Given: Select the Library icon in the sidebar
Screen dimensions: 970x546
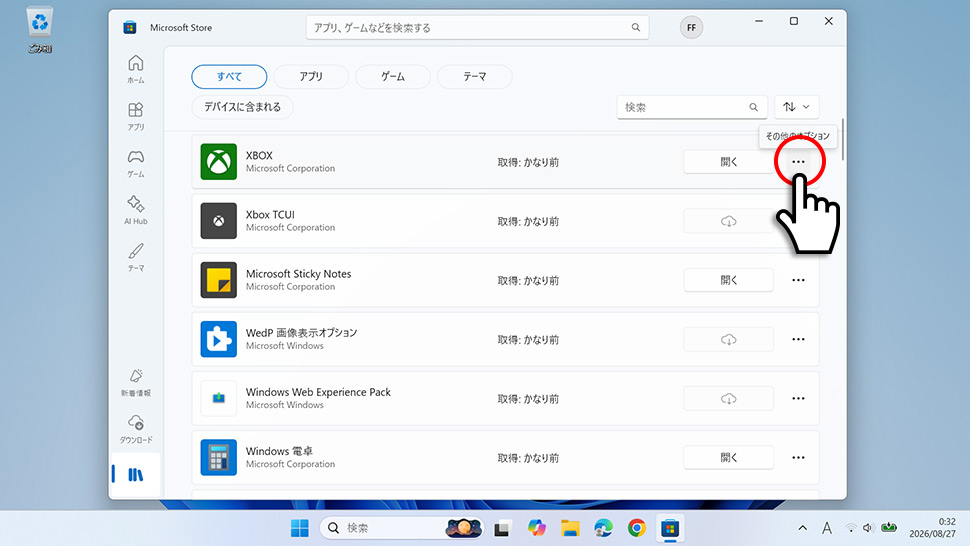Looking at the screenshot, I should point(135,475).
